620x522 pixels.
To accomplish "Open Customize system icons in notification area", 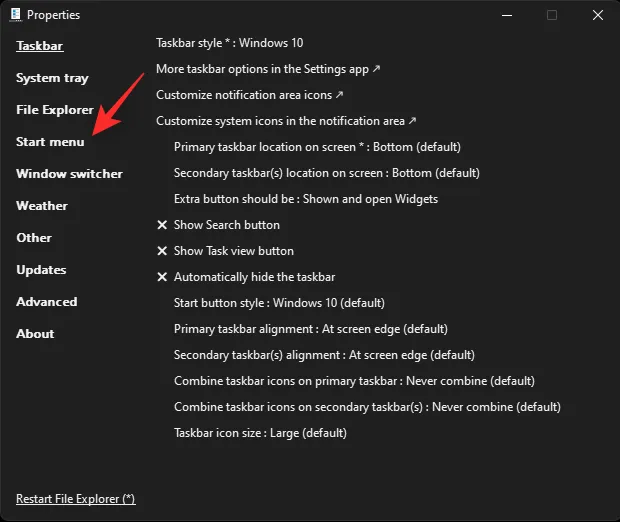I will coord(286,121).
